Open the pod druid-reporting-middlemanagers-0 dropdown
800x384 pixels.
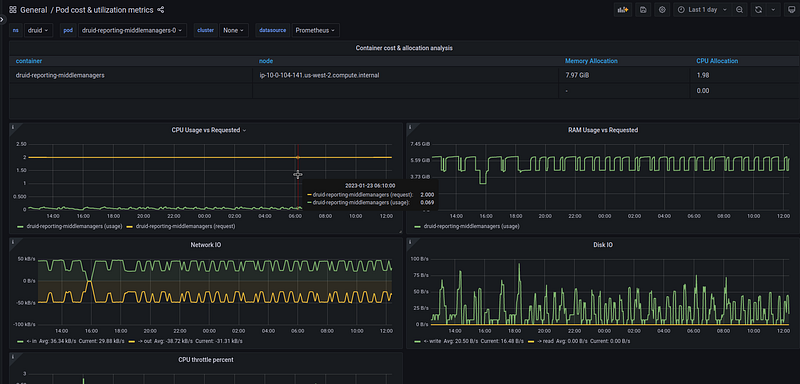(x=132, y=30)
